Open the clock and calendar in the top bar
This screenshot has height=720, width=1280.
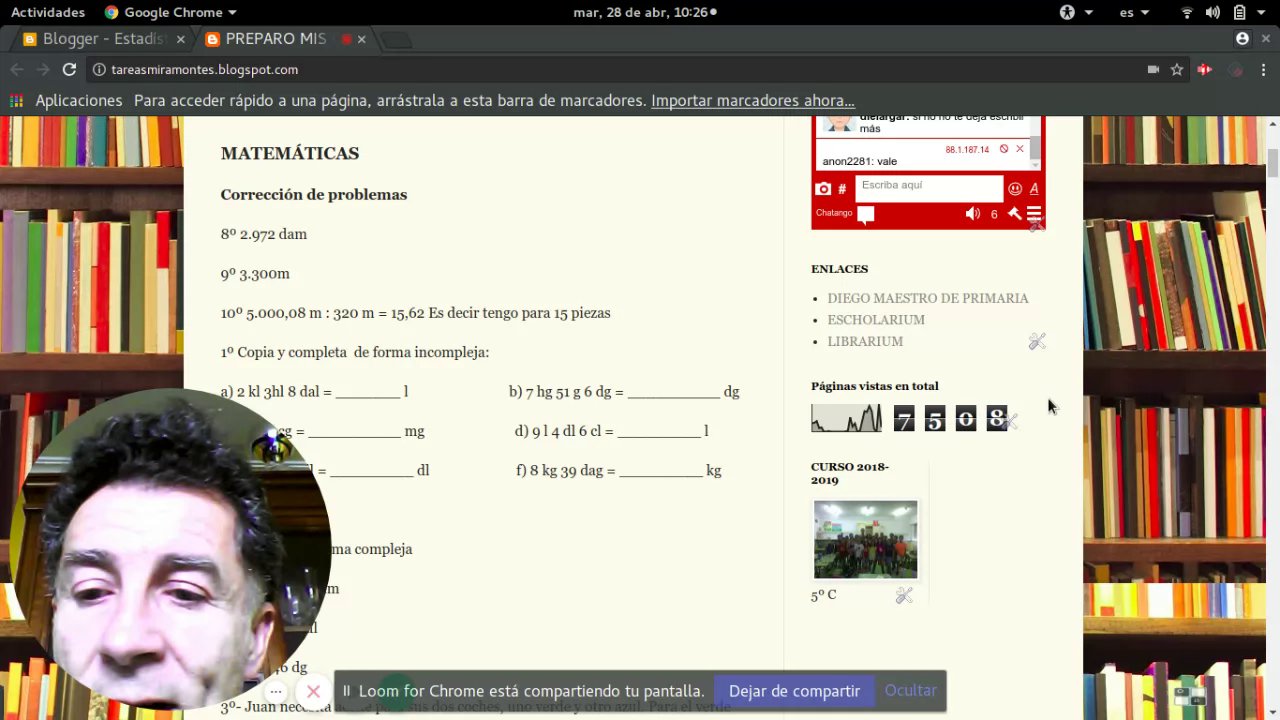click(644, 12)
